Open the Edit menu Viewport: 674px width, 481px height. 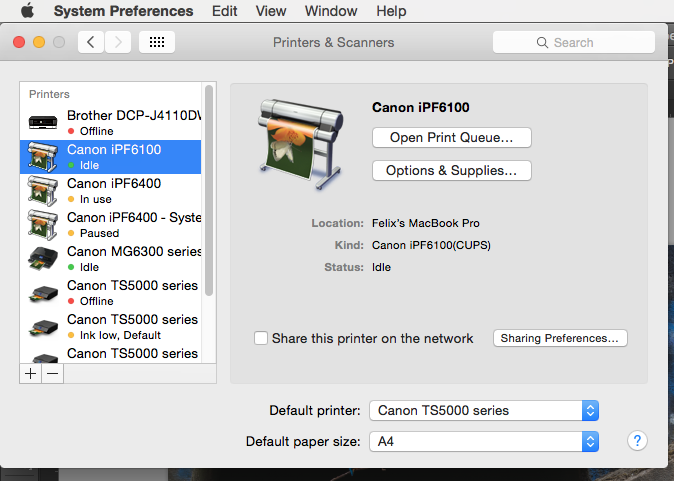pyautogui.click(x=225, y=11)
